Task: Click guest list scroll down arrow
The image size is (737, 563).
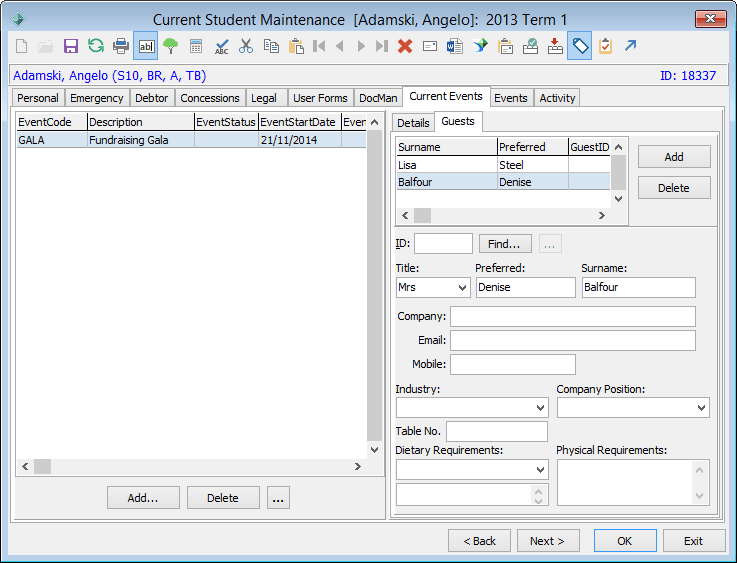Action: 619,199
